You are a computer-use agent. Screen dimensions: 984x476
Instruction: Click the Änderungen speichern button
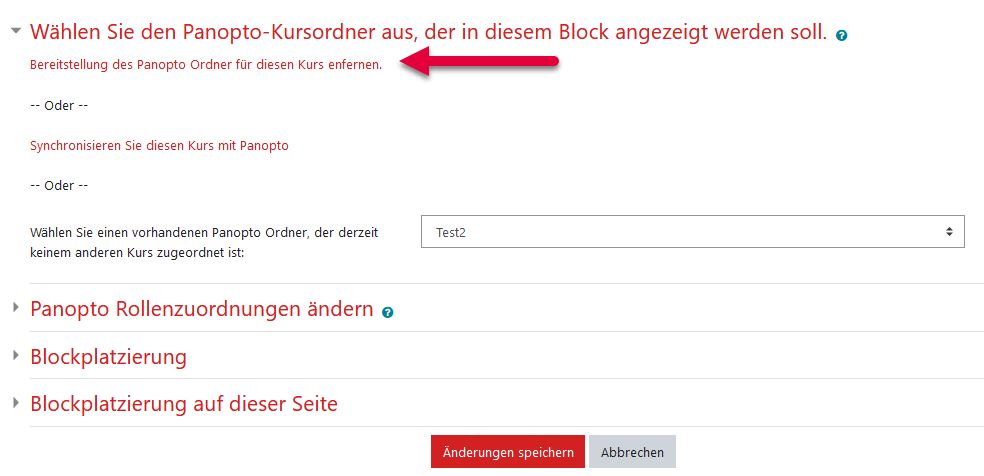tap(508, 452)
